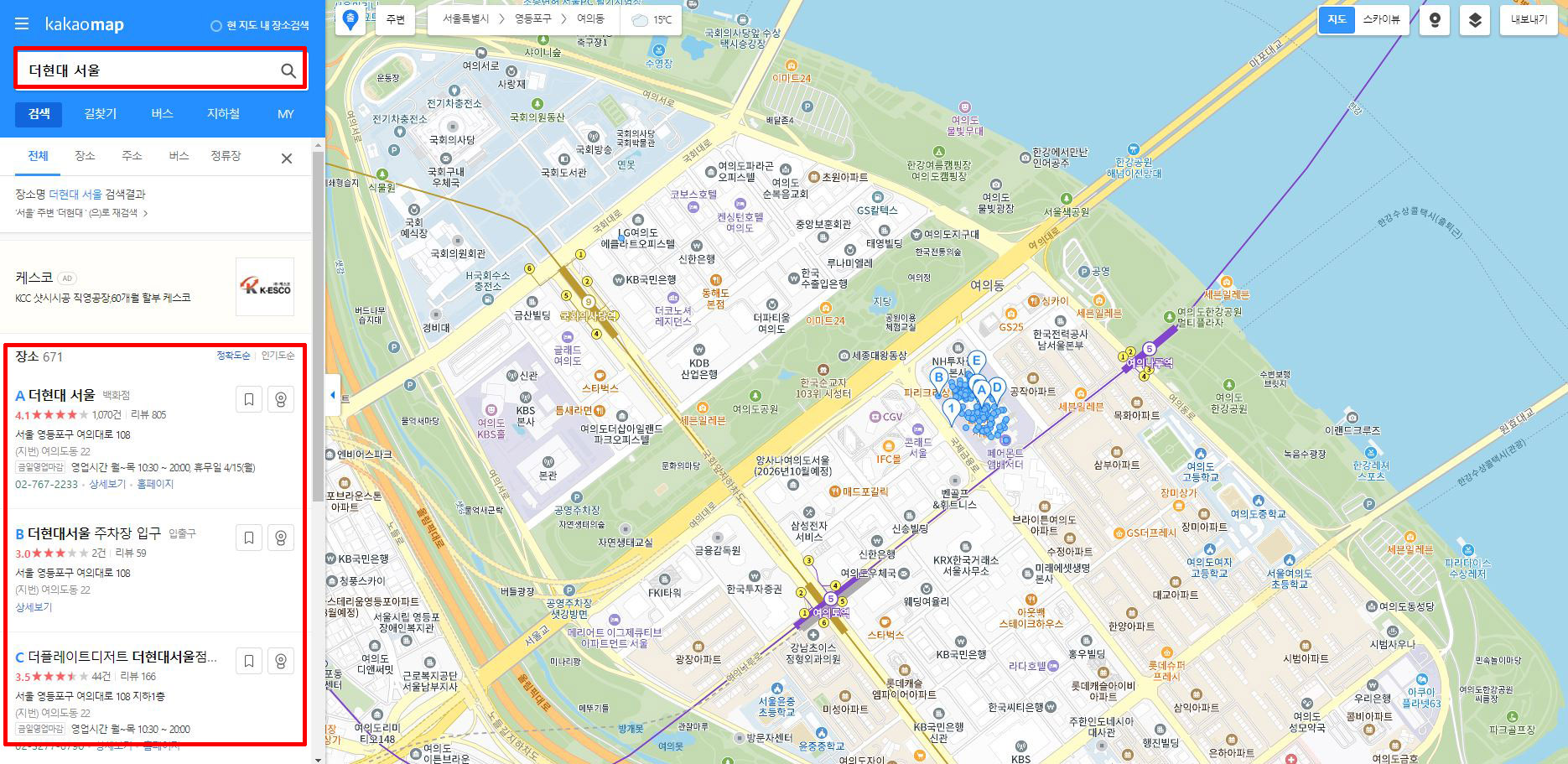
Task: Collapse the side panel with arrow handle
Action: [334, 395]
